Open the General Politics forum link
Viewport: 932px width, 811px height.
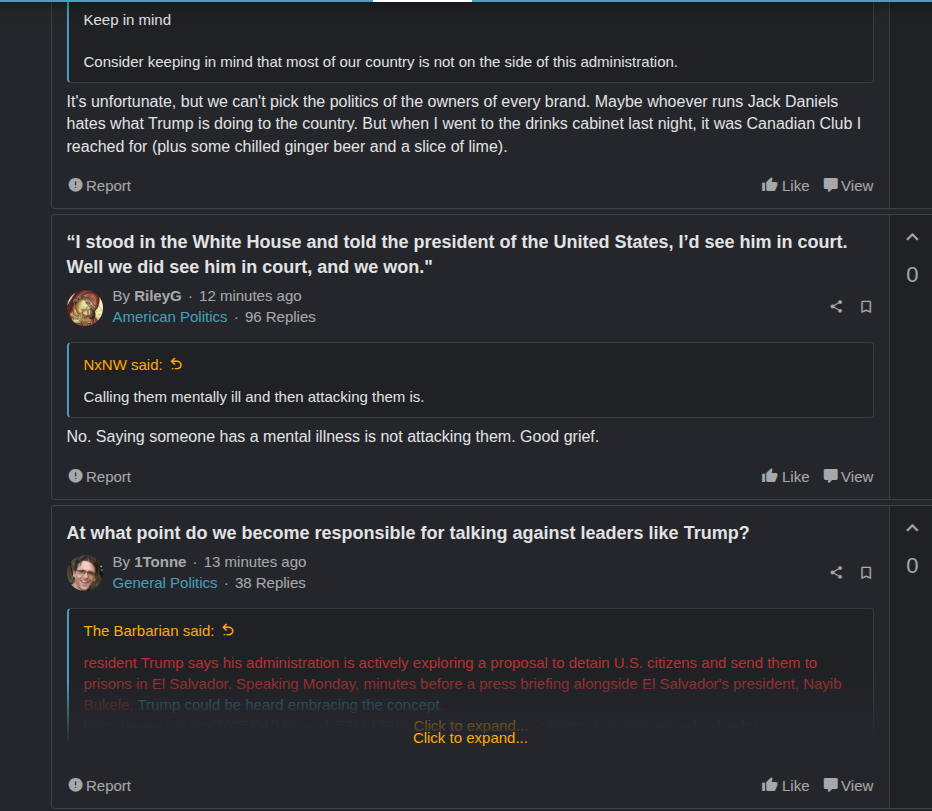165,583
